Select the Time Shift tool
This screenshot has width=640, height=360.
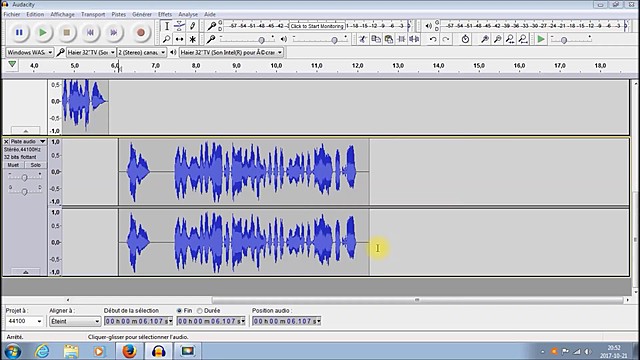point(179,39)
